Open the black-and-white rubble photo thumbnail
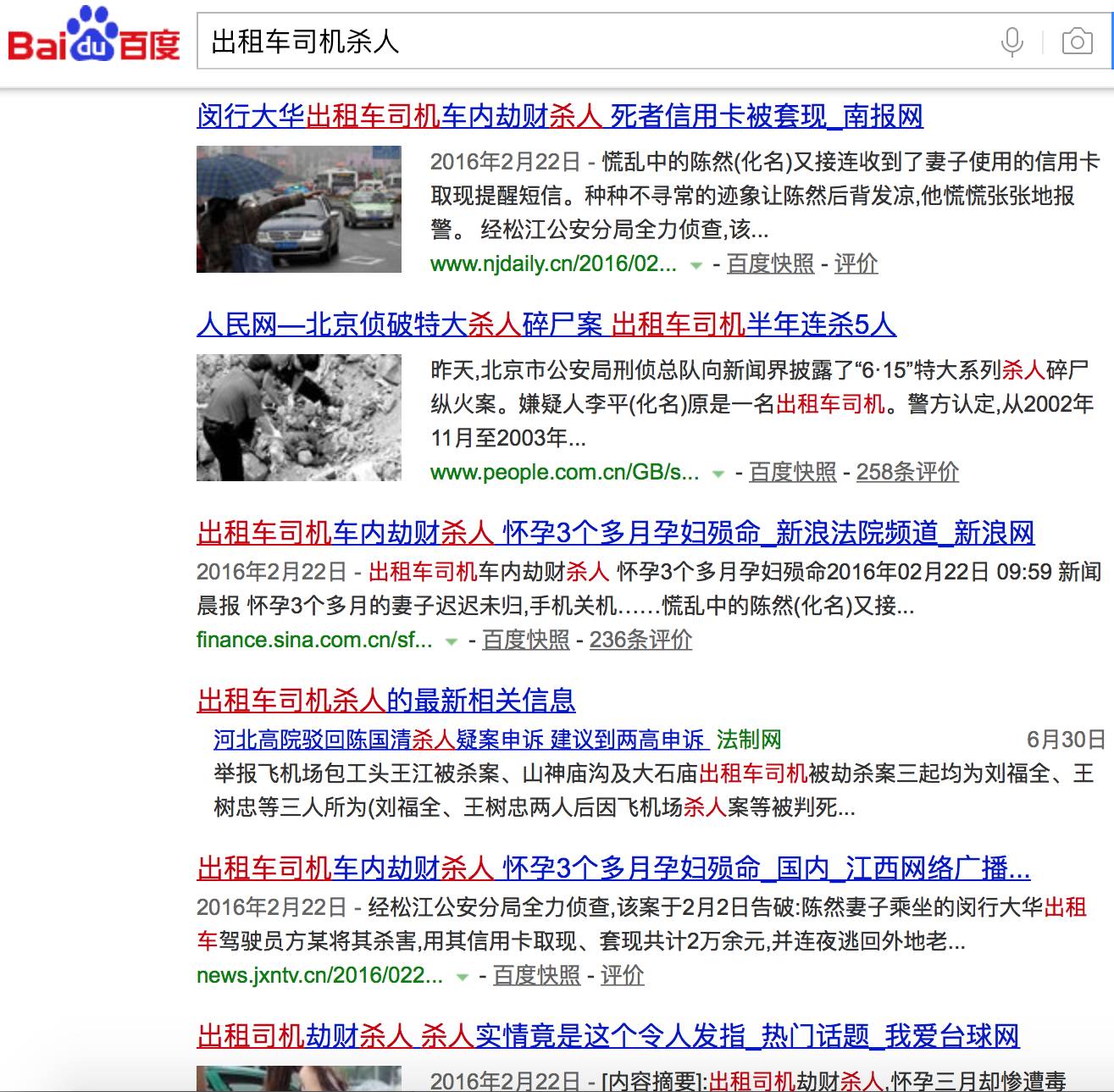Image resolution: width=1114 pixels, height=1092 pixels. (299, 418)
